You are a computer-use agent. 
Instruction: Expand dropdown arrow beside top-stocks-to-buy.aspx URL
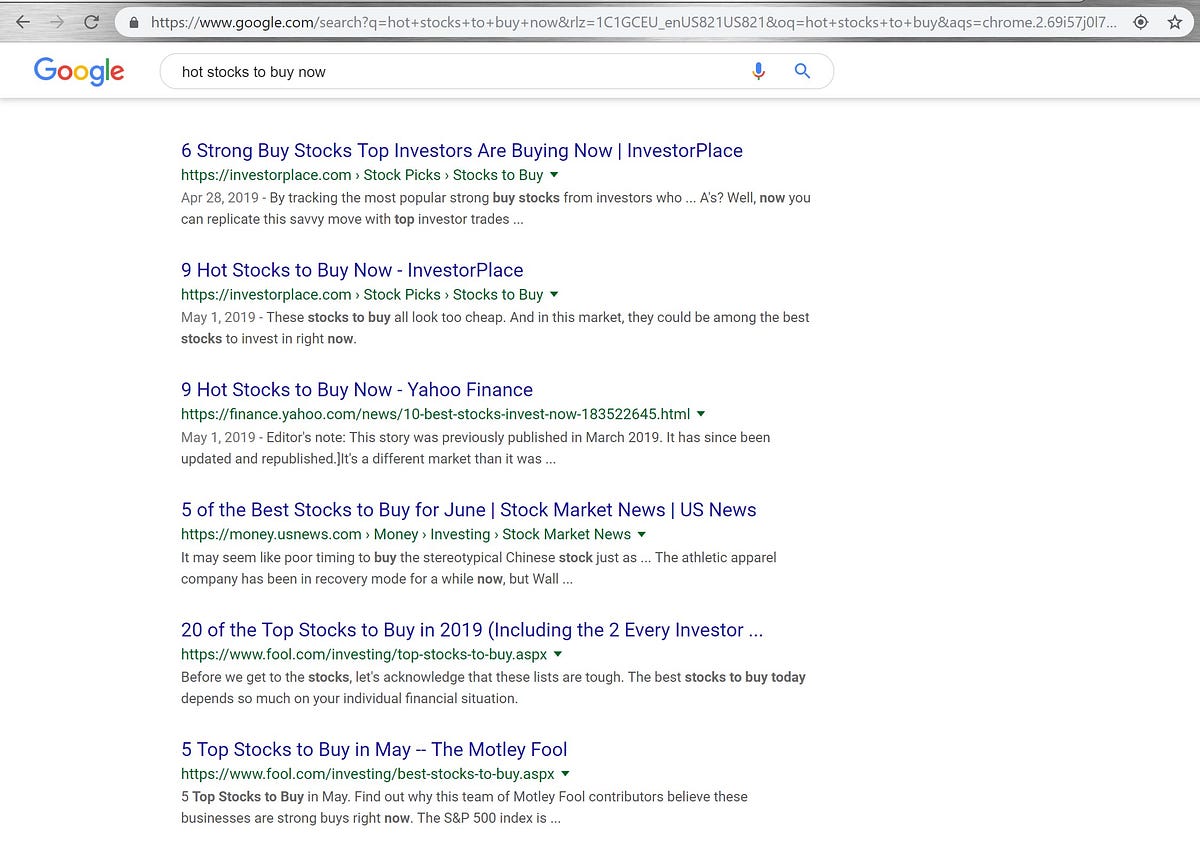coord(558,655)
